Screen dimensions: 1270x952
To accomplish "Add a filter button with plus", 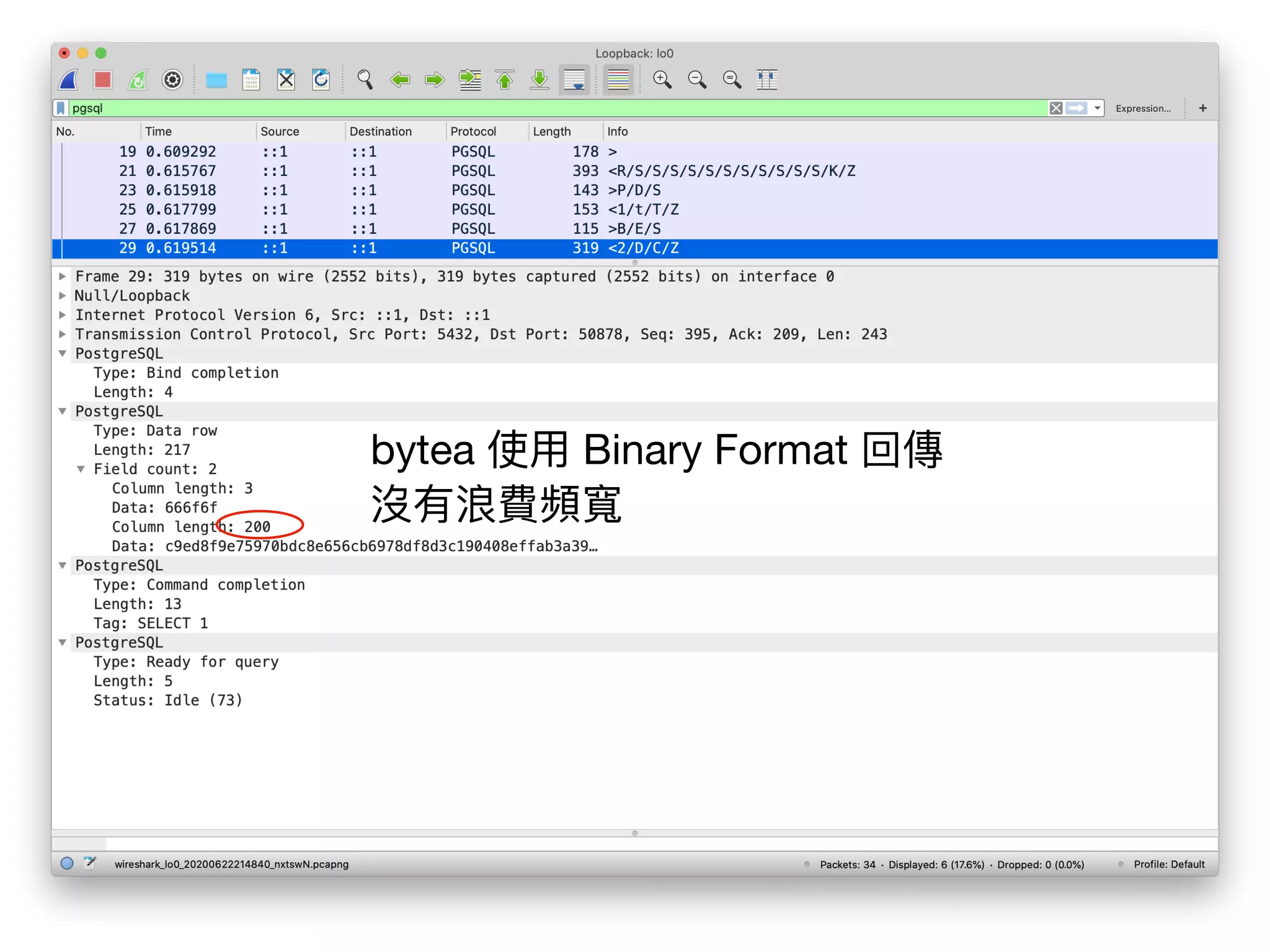I will tap(1202, 108).
